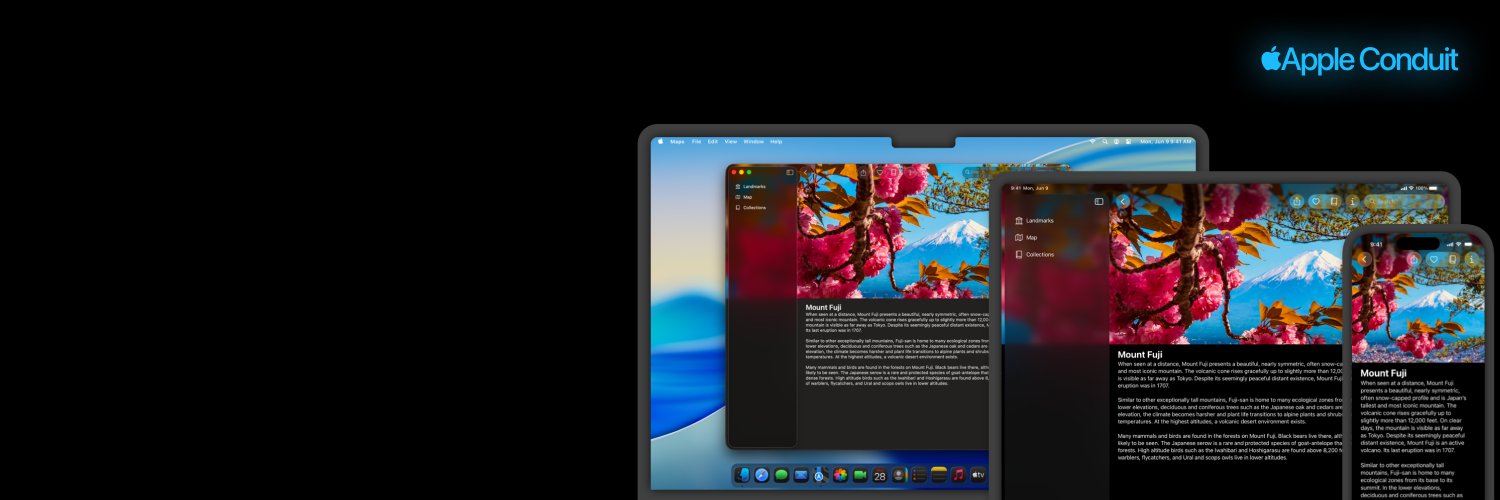The height and width of the screenshot is (500, 1500).
Task: Open Music from the Mac dock
Action: pos(958,475)
